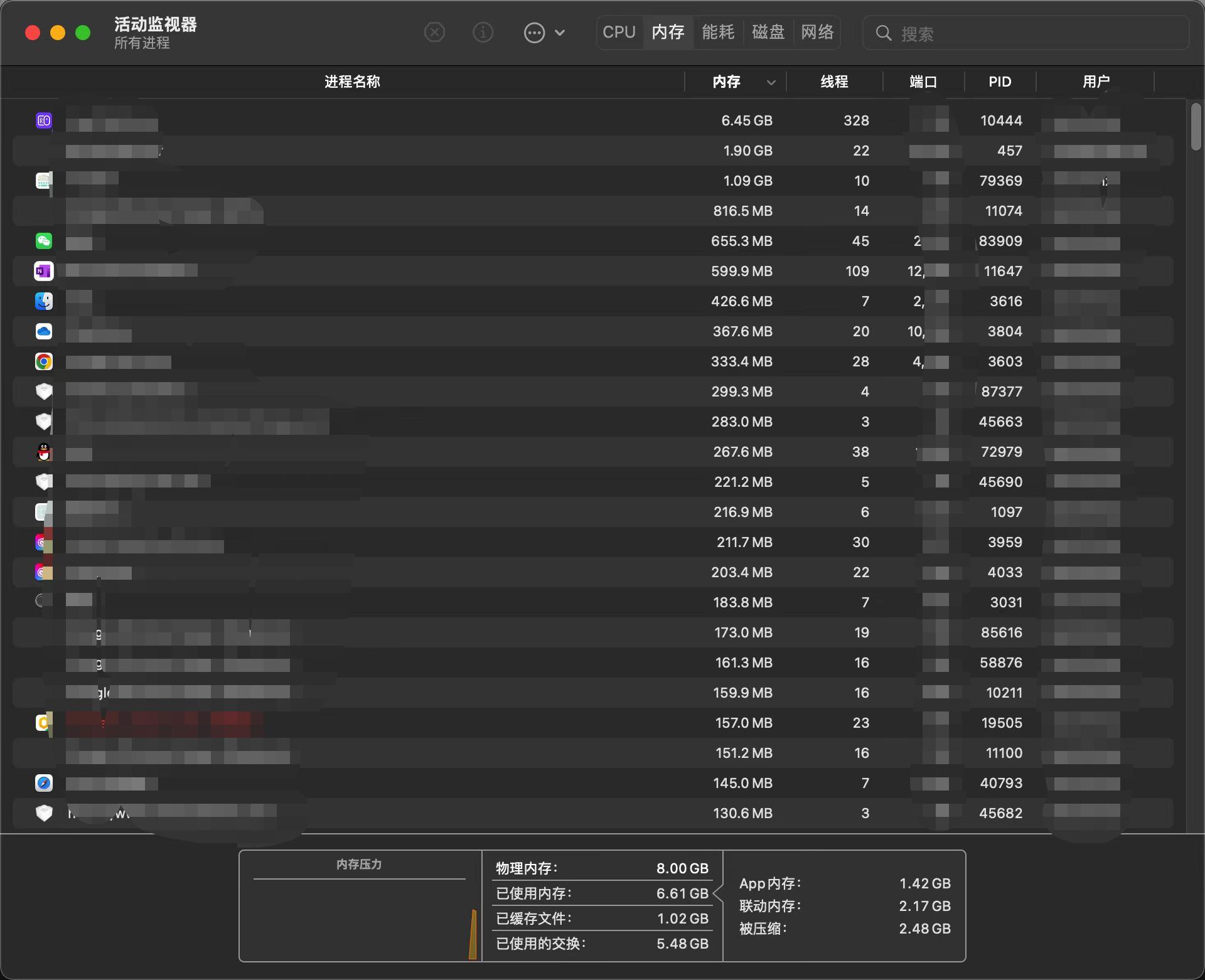Select the QQ penguin icon in the list

pyautogui.click(x=43, y=452)
